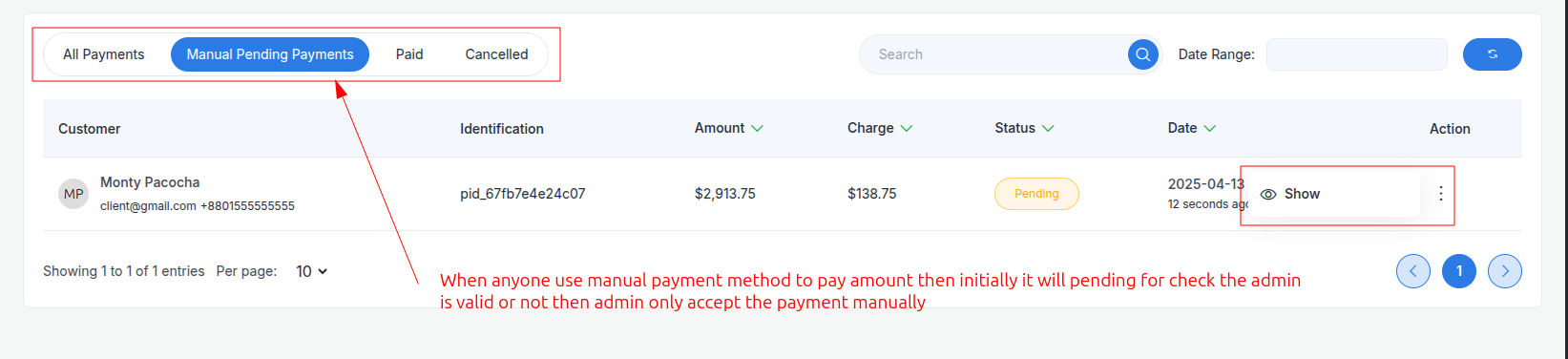Image resolution: width=1568 pixels, height=359 pixels.
Task: Sort by Status column chevron
Action: pos(1048,128)
